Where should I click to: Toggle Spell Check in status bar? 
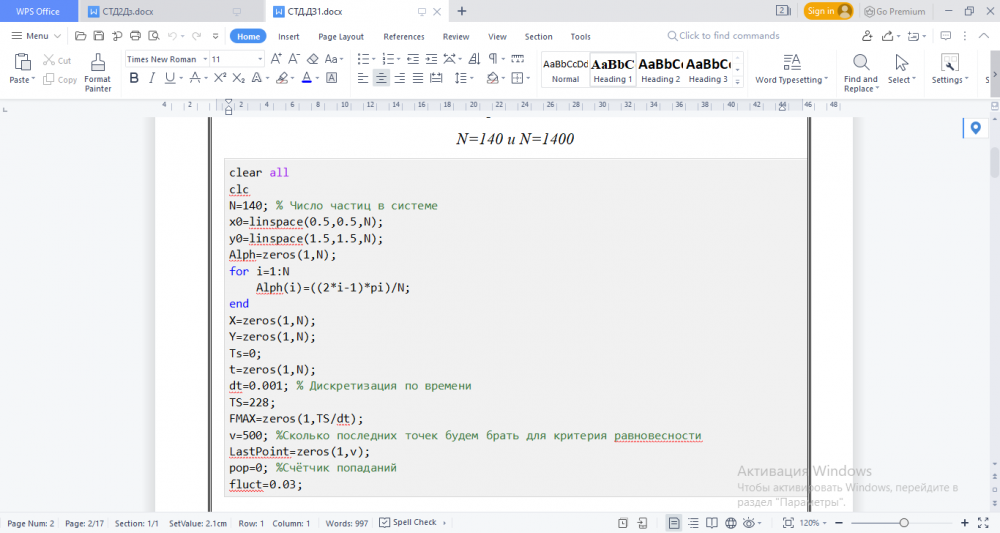pyautogui.click(x=408, y=522)
